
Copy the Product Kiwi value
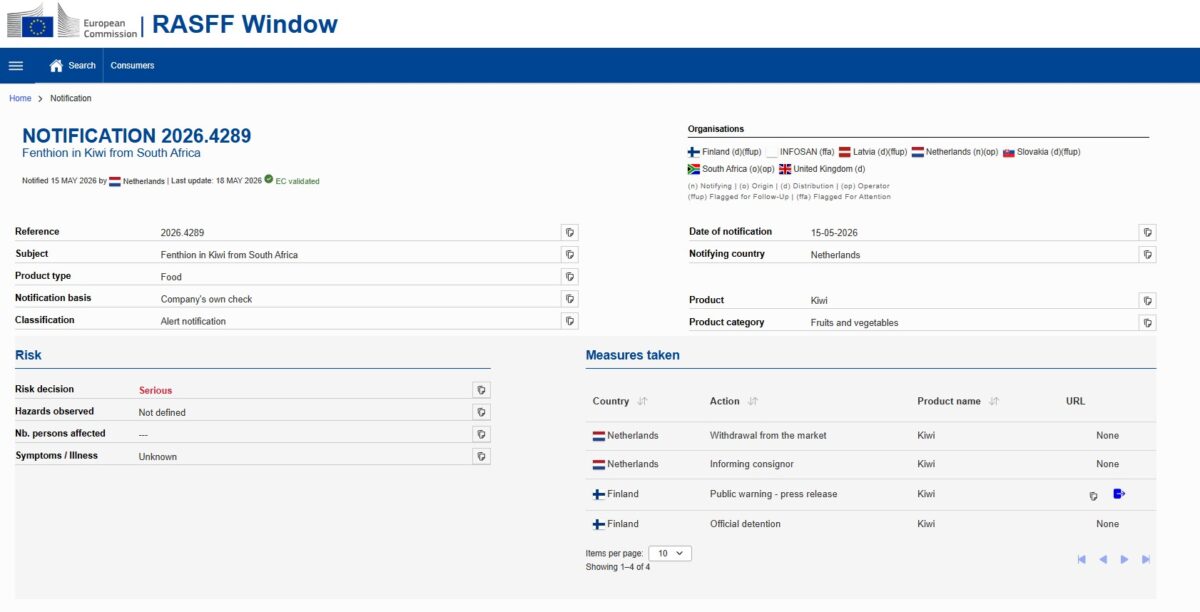(x=1148, y=300)
